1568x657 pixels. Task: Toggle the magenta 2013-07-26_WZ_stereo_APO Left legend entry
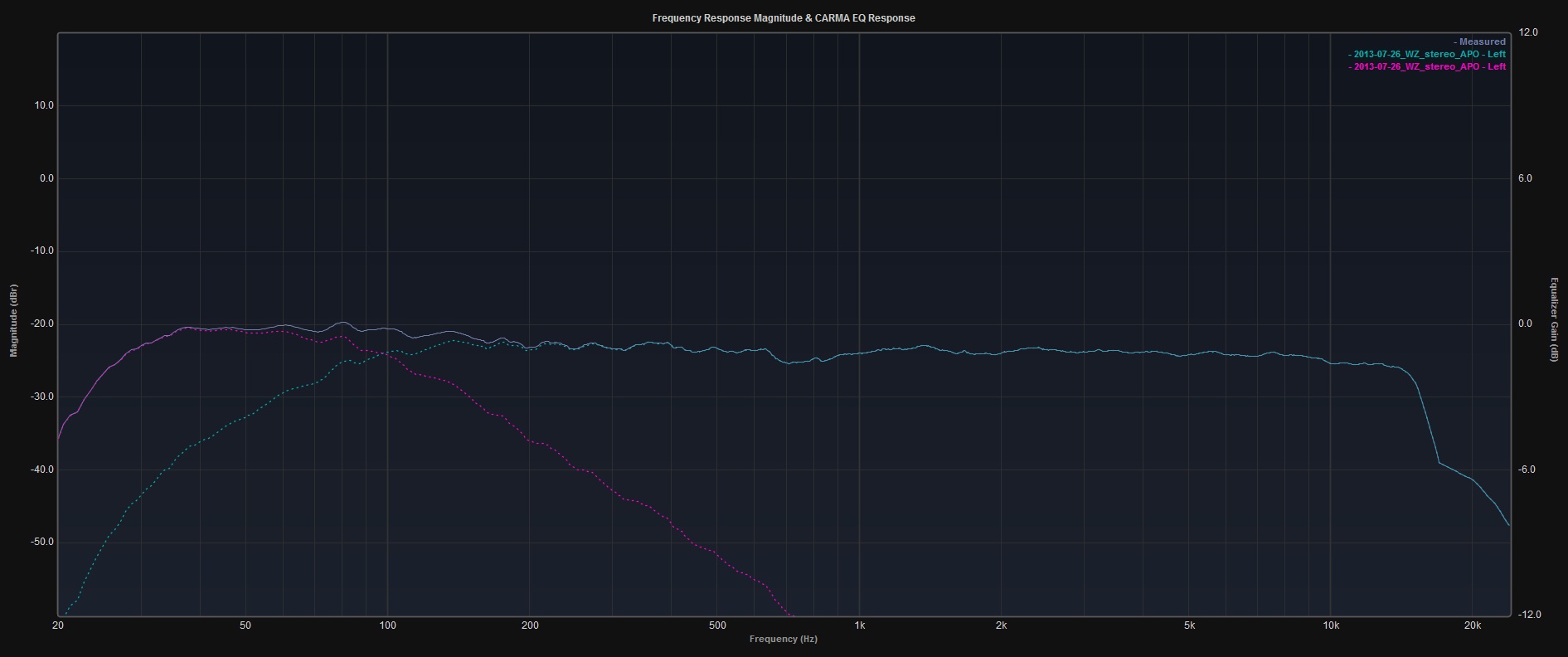point(1428,66)
